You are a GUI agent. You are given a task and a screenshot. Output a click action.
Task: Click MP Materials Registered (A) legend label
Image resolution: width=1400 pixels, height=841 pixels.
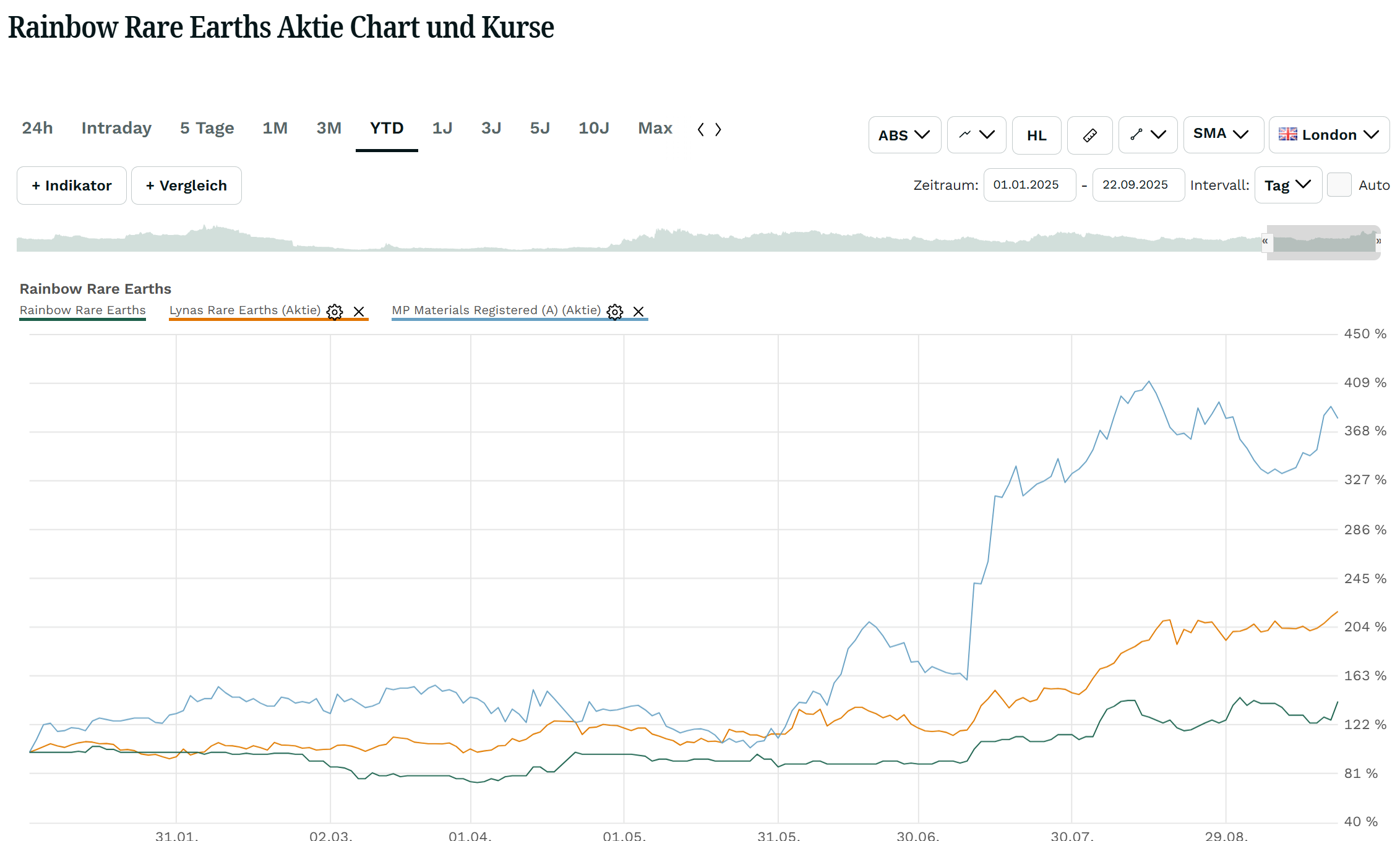click(x=496, y=310)
